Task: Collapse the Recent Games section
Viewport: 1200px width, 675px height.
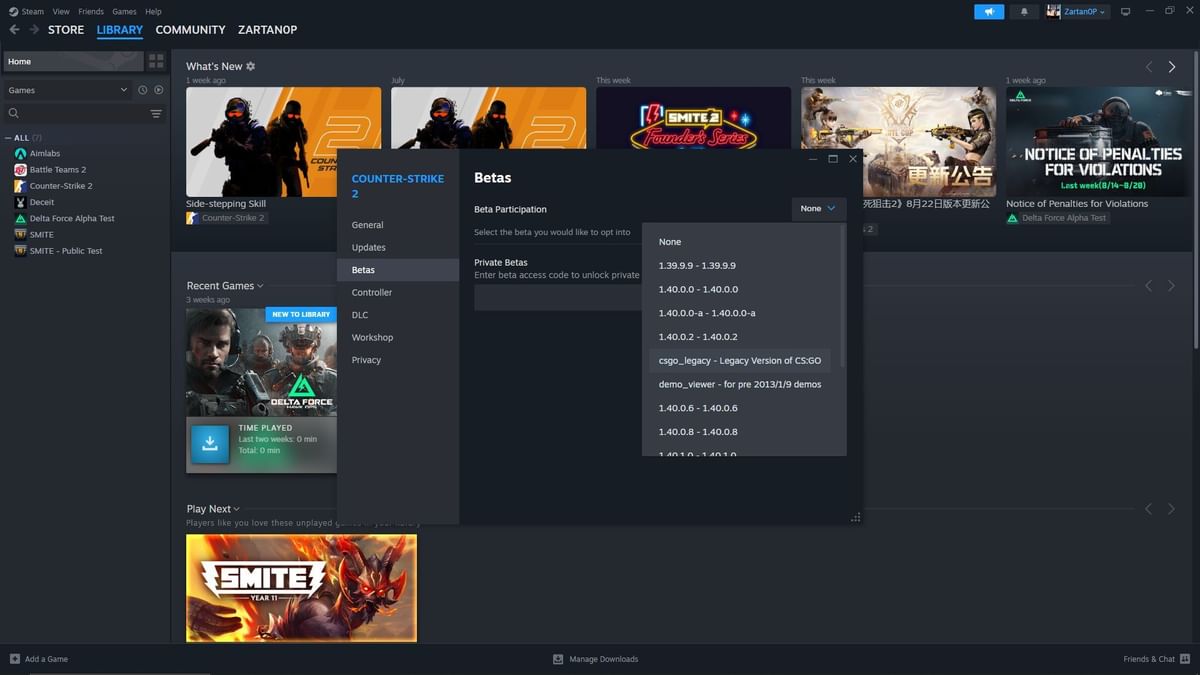Action: click(x=259, y=284)
